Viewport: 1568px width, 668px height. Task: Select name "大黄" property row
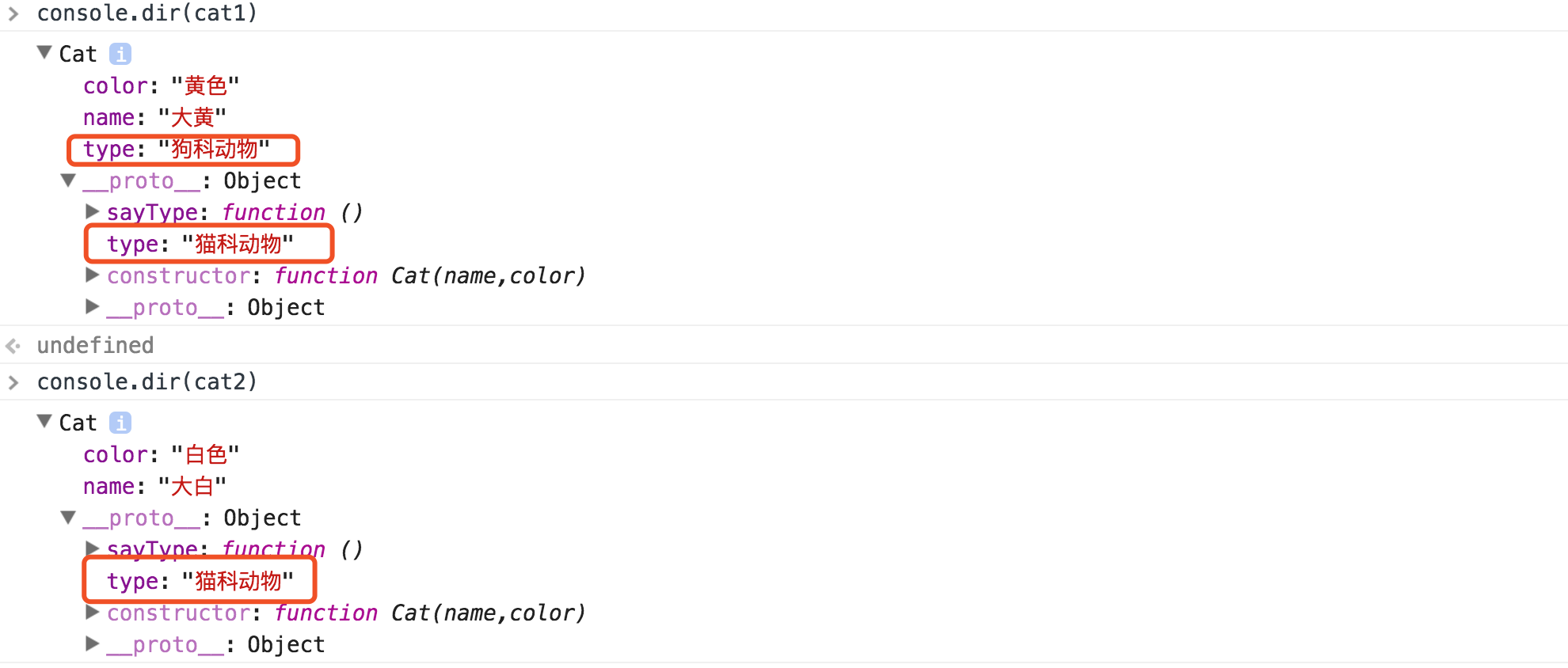154,118
